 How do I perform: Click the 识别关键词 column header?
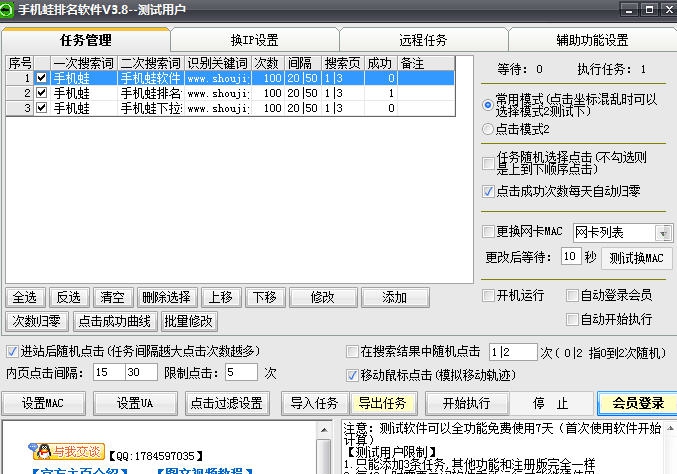pos(218,63)
